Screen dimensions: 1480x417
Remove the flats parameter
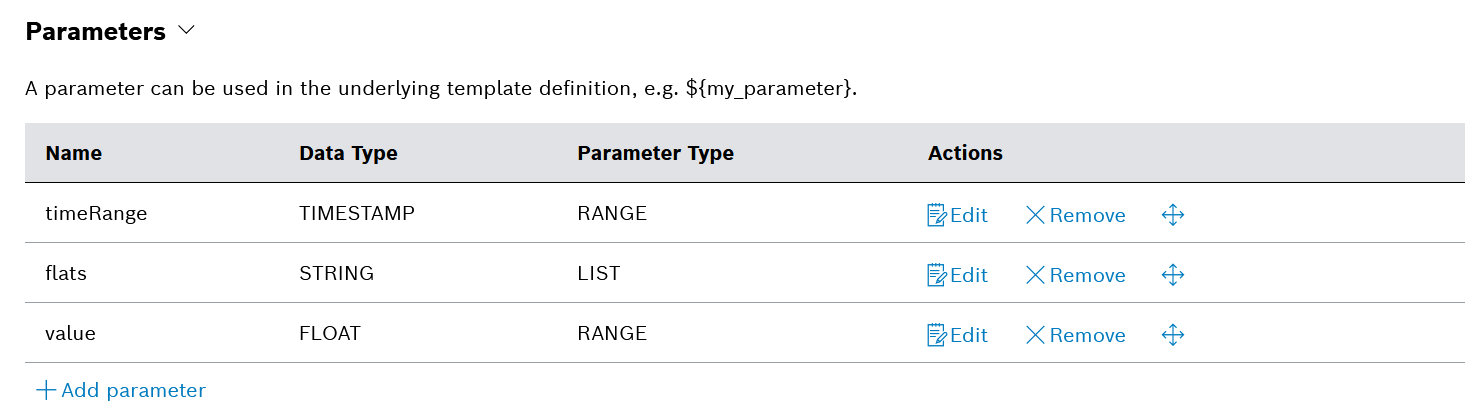click(x=1075, y=275)
